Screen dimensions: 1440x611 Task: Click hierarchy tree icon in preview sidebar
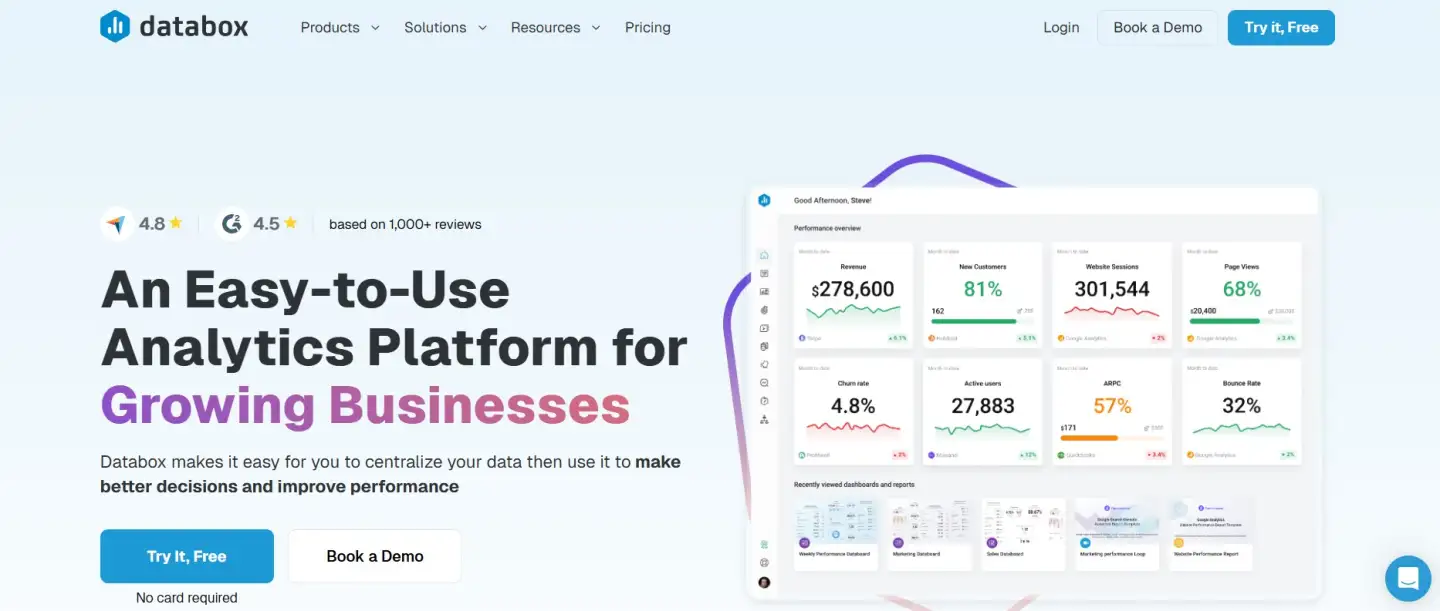pyautogui.click(x=764, y=420)
